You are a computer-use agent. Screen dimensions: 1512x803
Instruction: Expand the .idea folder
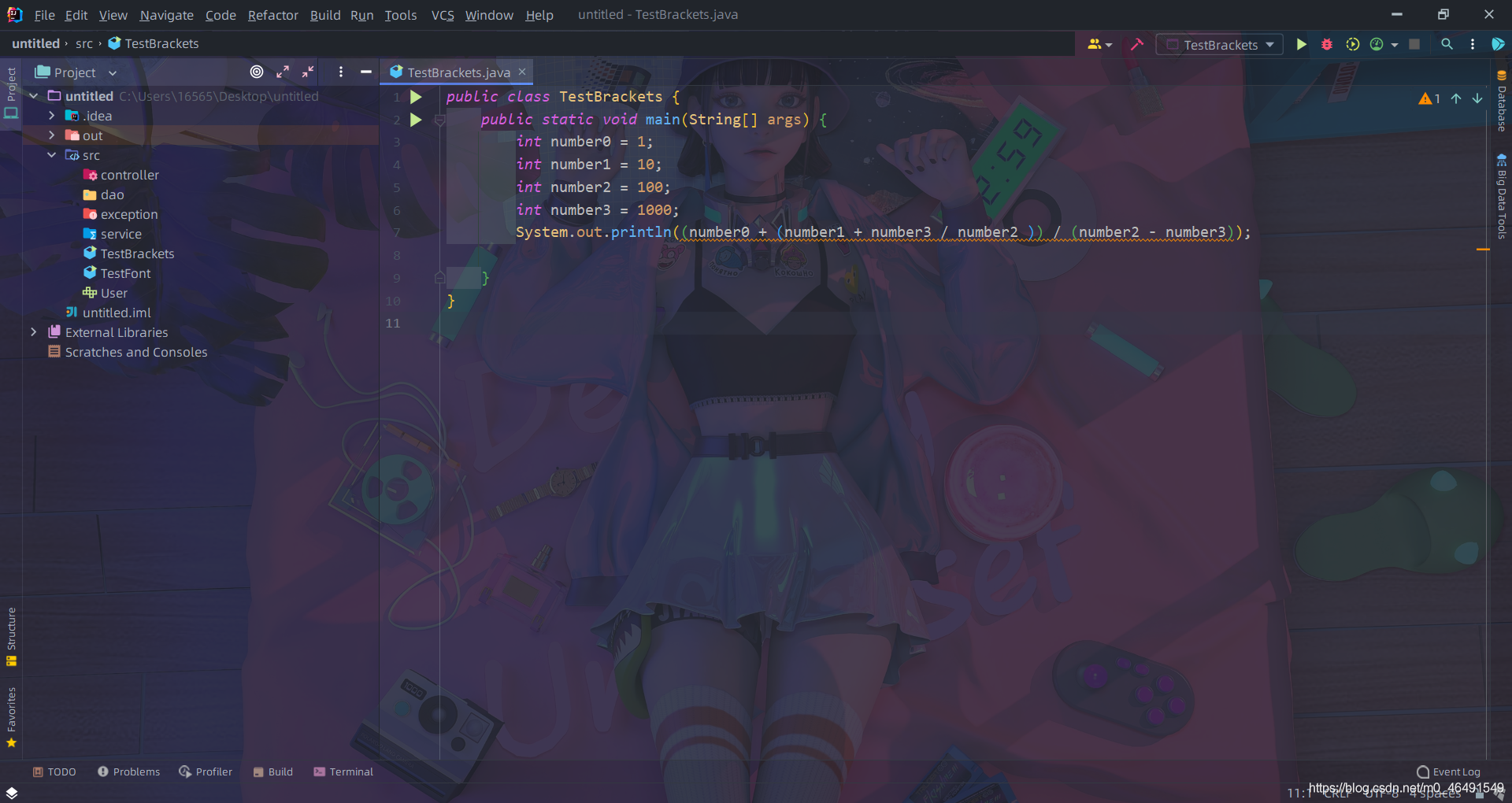click(52, 116)
